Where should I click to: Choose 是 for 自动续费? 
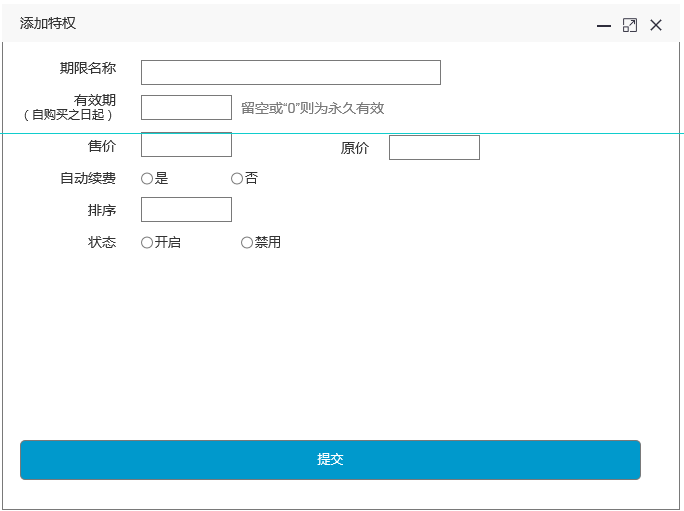pyautogui.click(x=147, y=178)
